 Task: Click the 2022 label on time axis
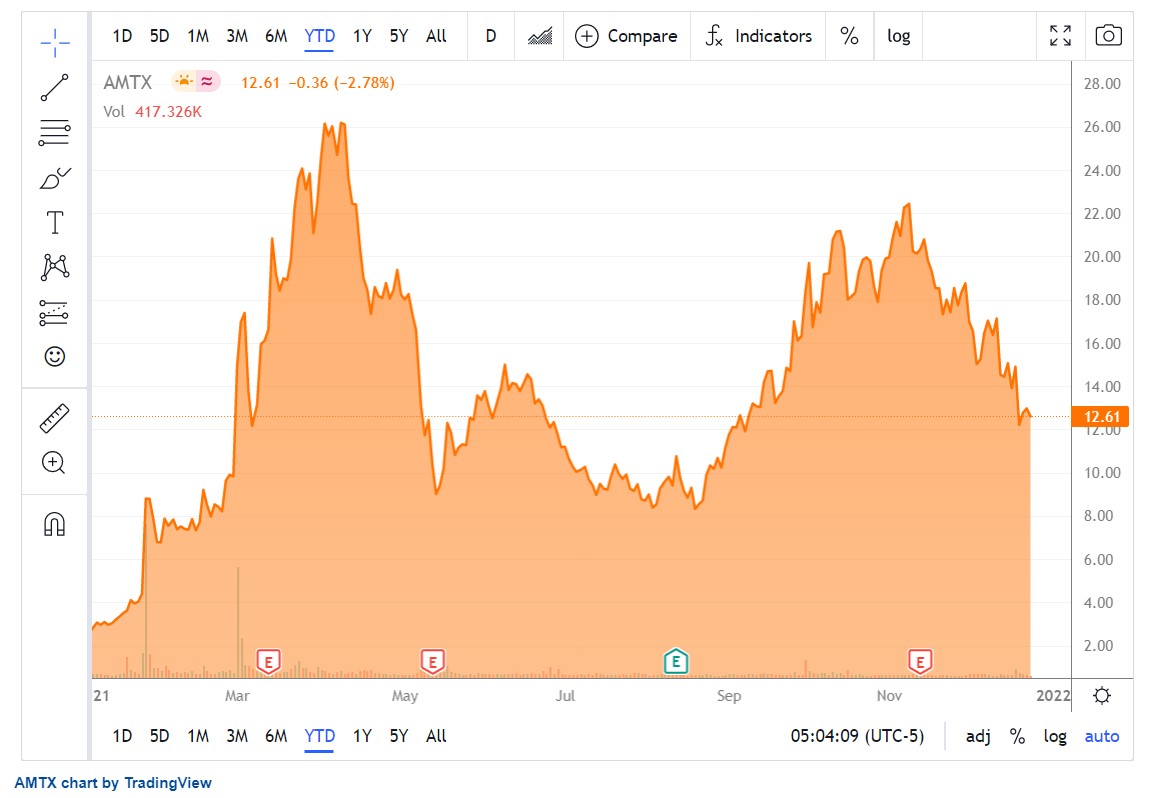[x=1053, y=695]
